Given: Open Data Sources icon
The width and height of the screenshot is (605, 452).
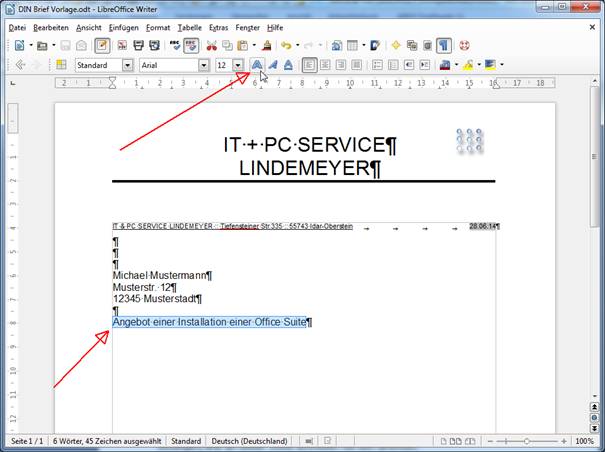Looking at the screenshot, I should 428,46.
